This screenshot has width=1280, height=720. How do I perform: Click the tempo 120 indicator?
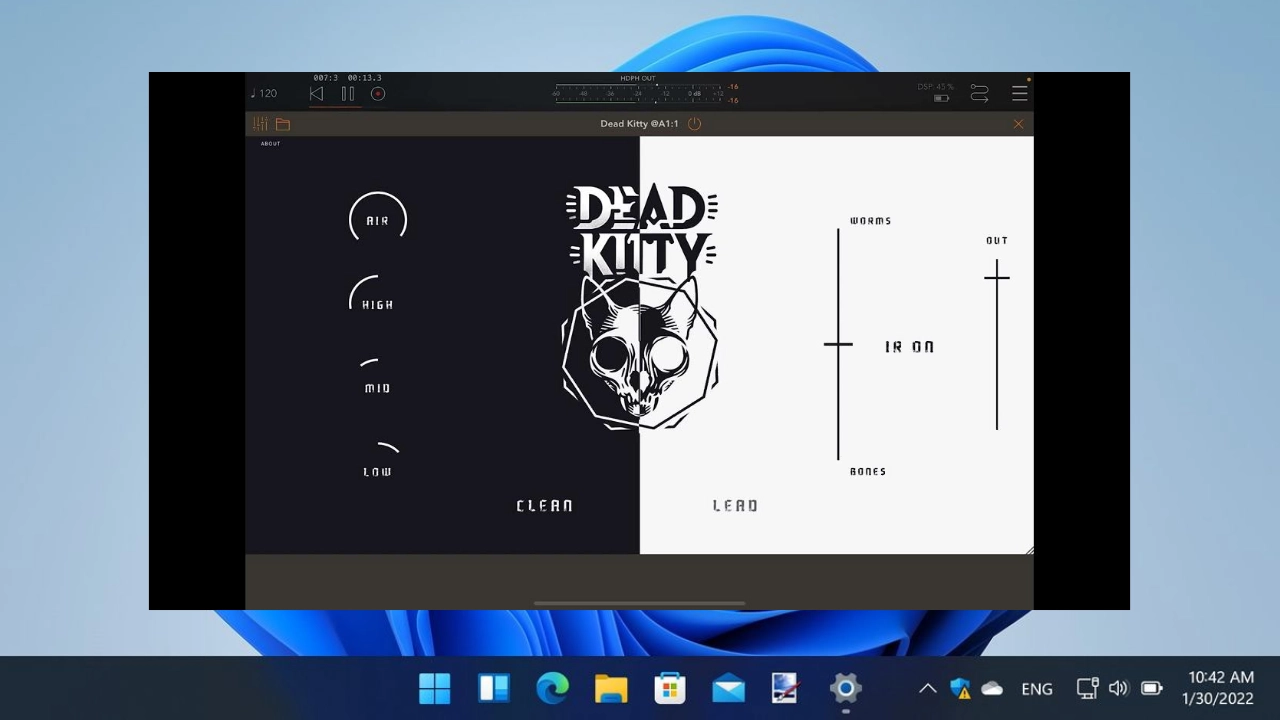click(x=264, y=93)
